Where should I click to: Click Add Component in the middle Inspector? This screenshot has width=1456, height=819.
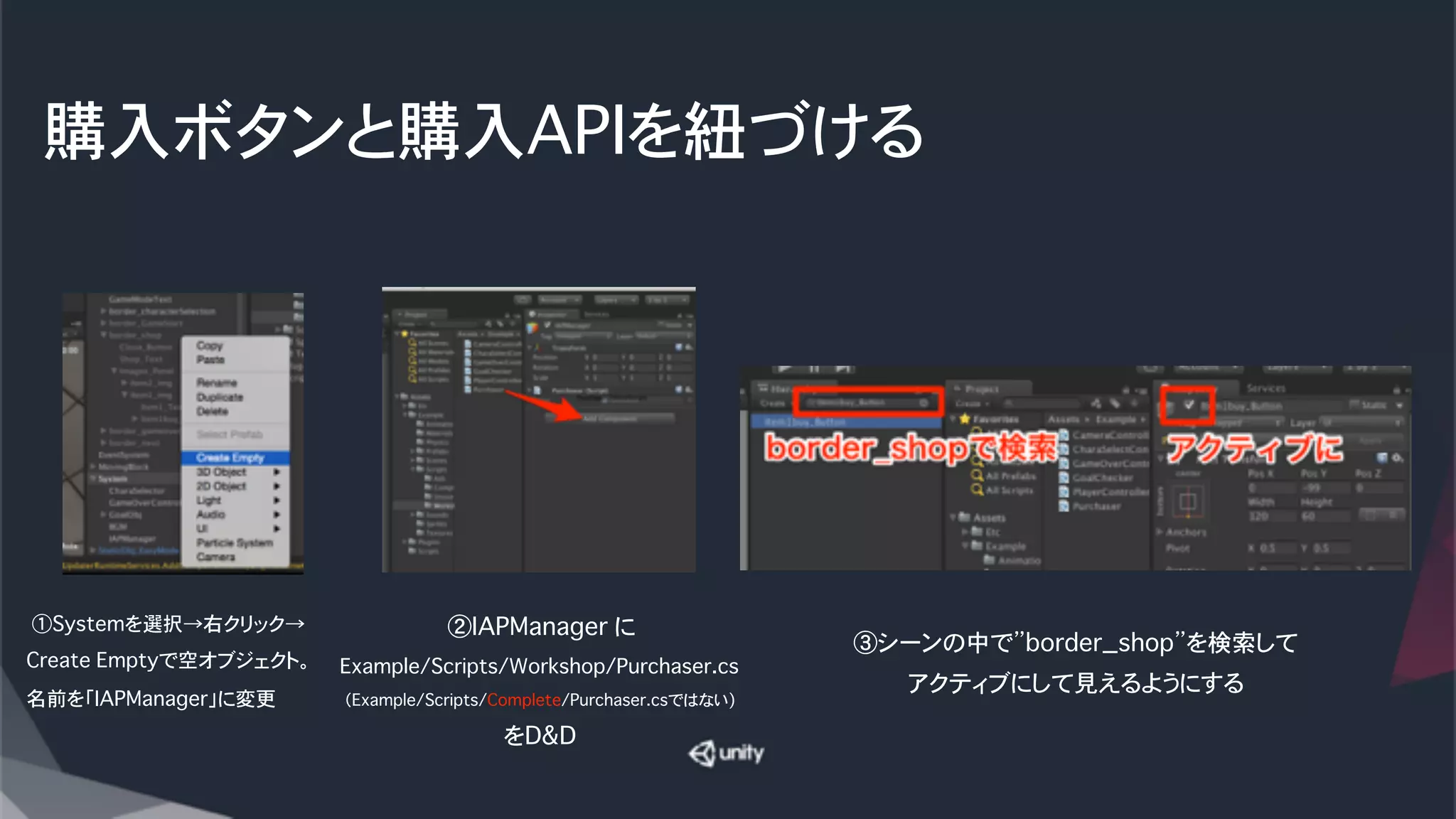point(610,418)
